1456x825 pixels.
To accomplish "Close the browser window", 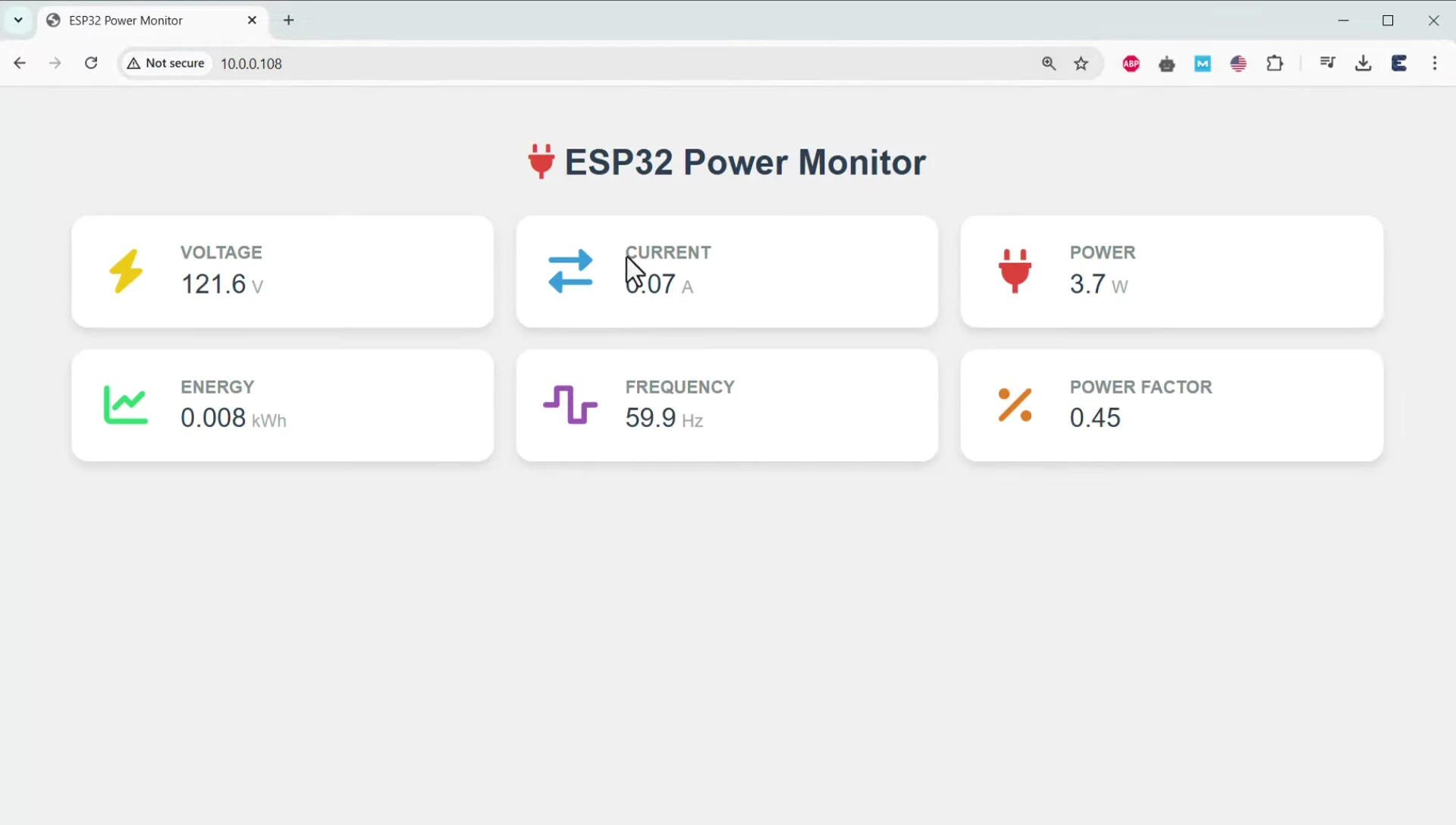I will 1433,20.
